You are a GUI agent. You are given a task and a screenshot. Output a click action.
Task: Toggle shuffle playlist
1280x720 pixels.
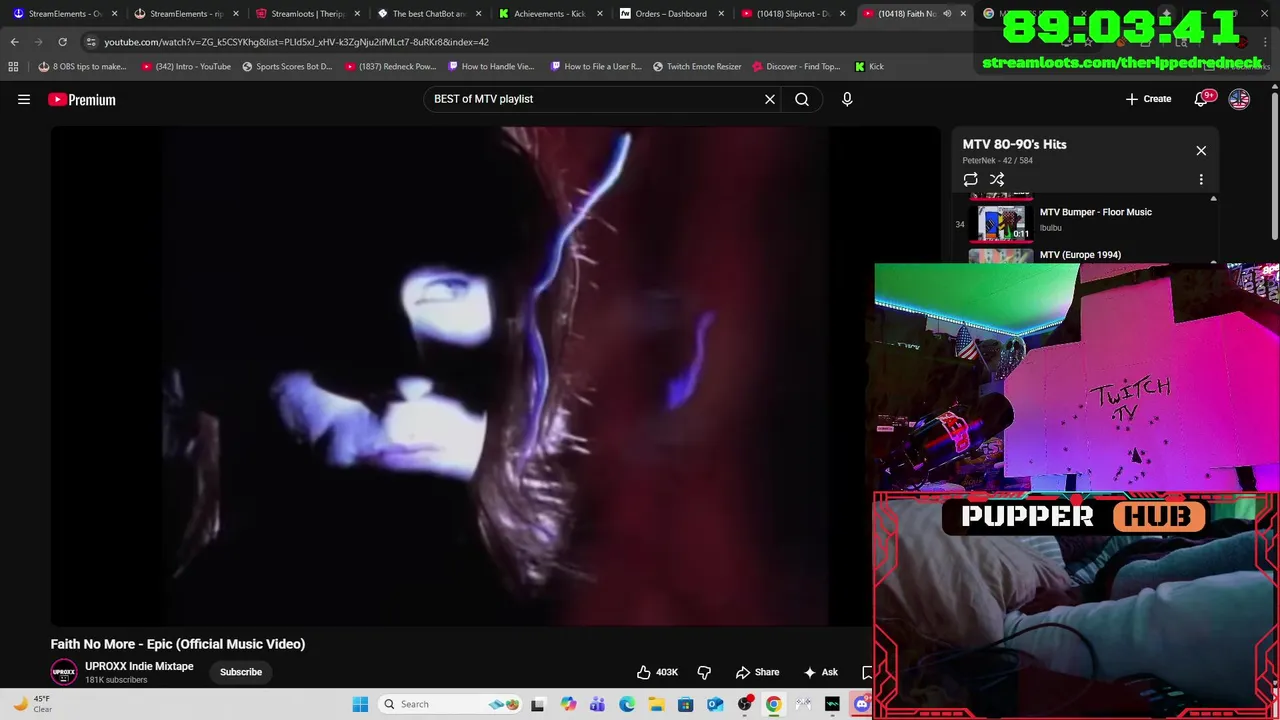tap(997, 180)
